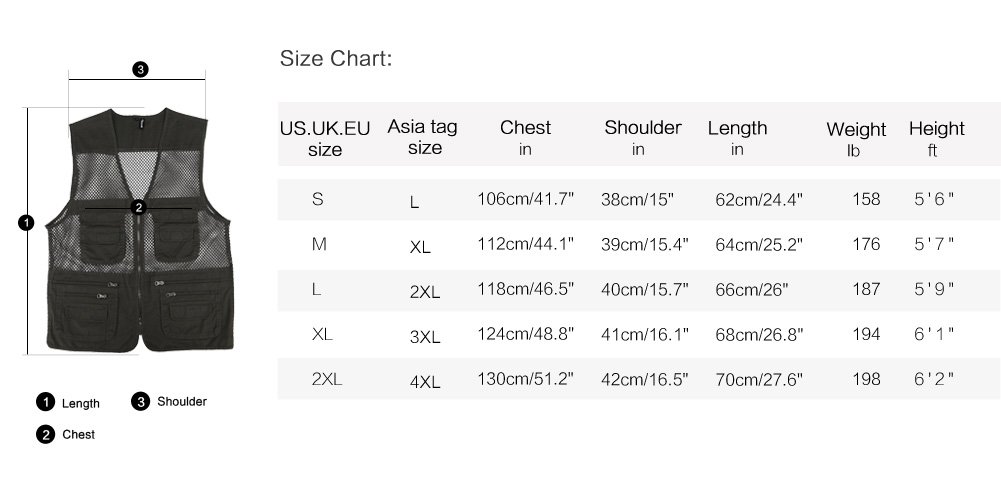Click the number 3 marker above the vest
This screenshot has height=500, width=1001.
(x=141, y=69)
